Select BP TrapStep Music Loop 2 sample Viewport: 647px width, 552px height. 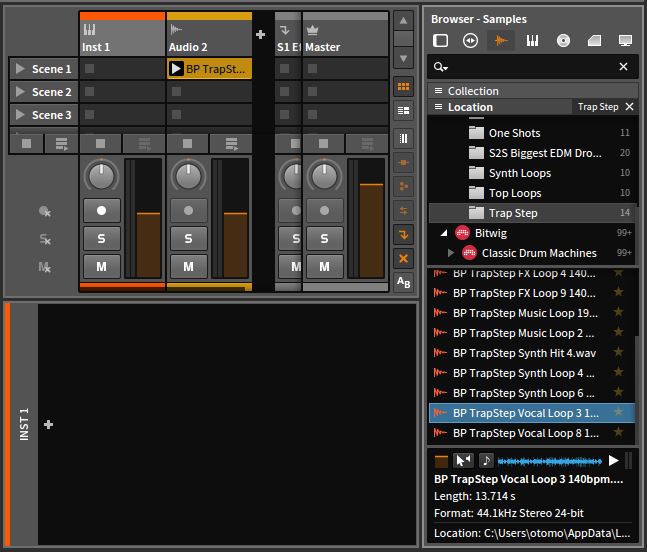(532, 333)
